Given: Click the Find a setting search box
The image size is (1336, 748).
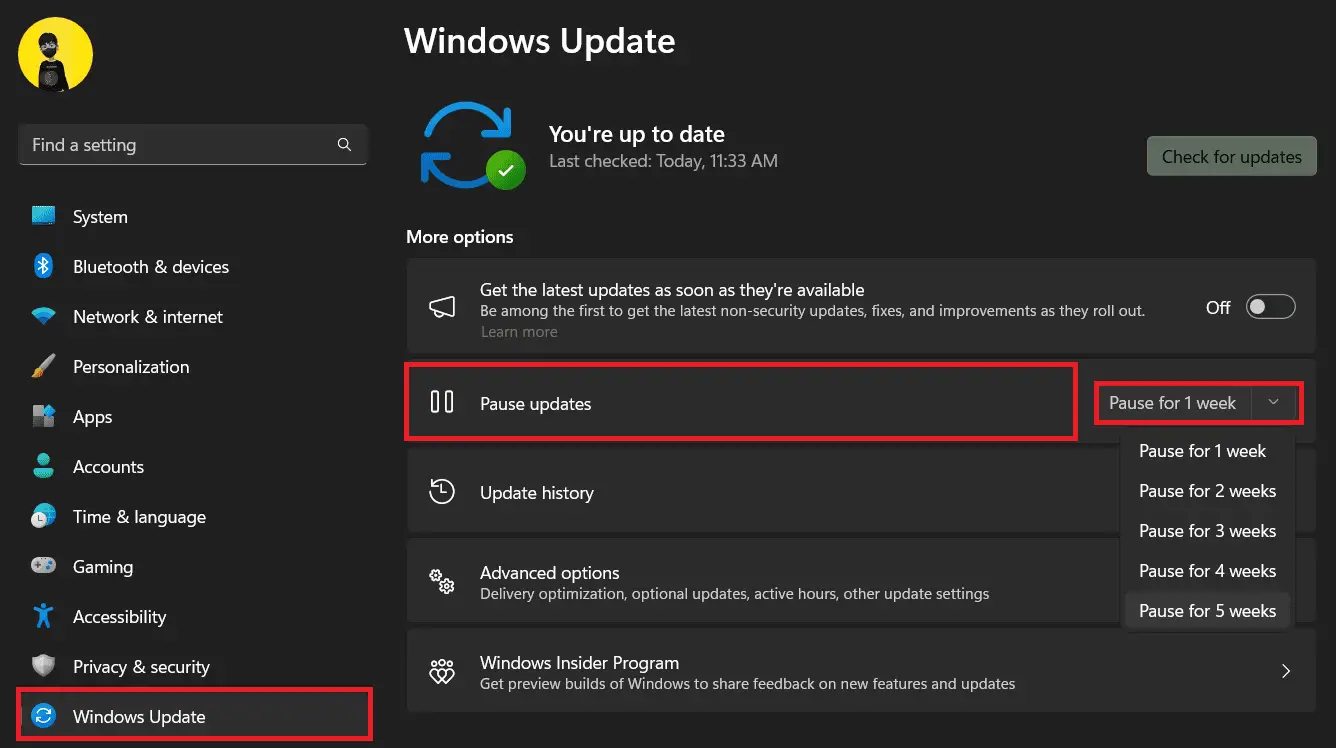Looking at the screenshot, I should pyautogui.click(x=180, y=145).
